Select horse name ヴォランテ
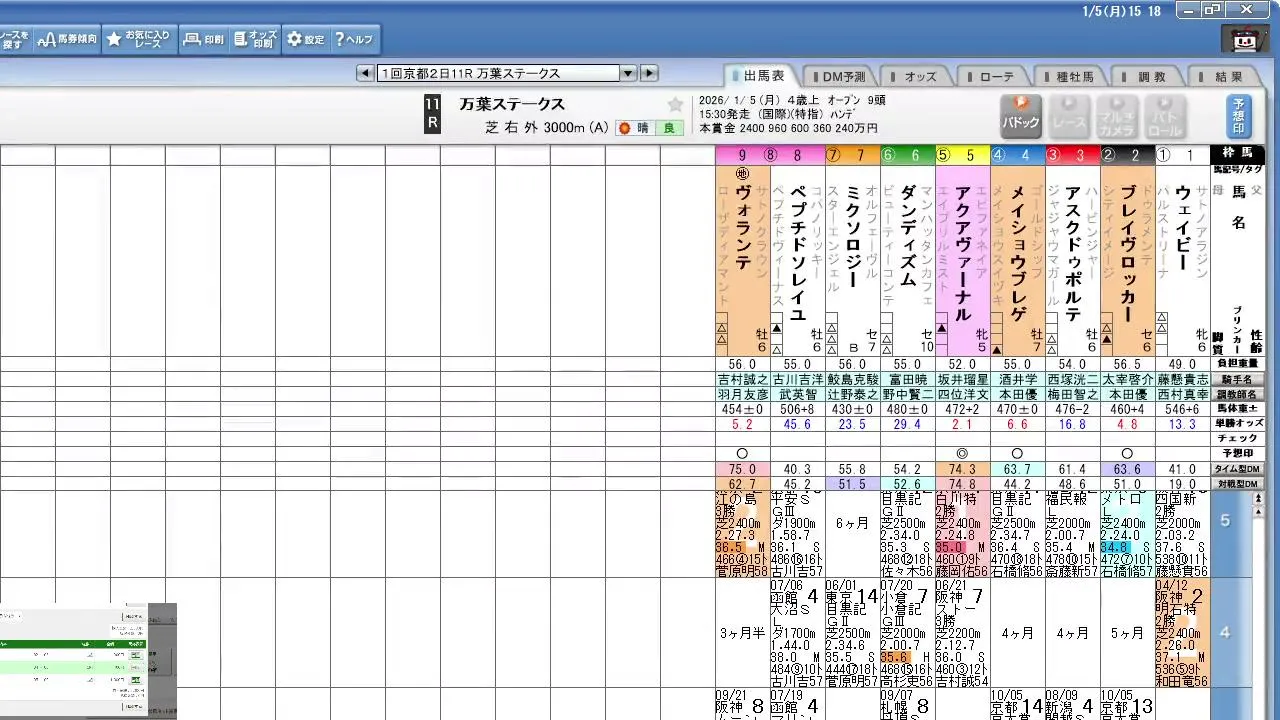Screen dimensions: 1280x720 point(742,229)
